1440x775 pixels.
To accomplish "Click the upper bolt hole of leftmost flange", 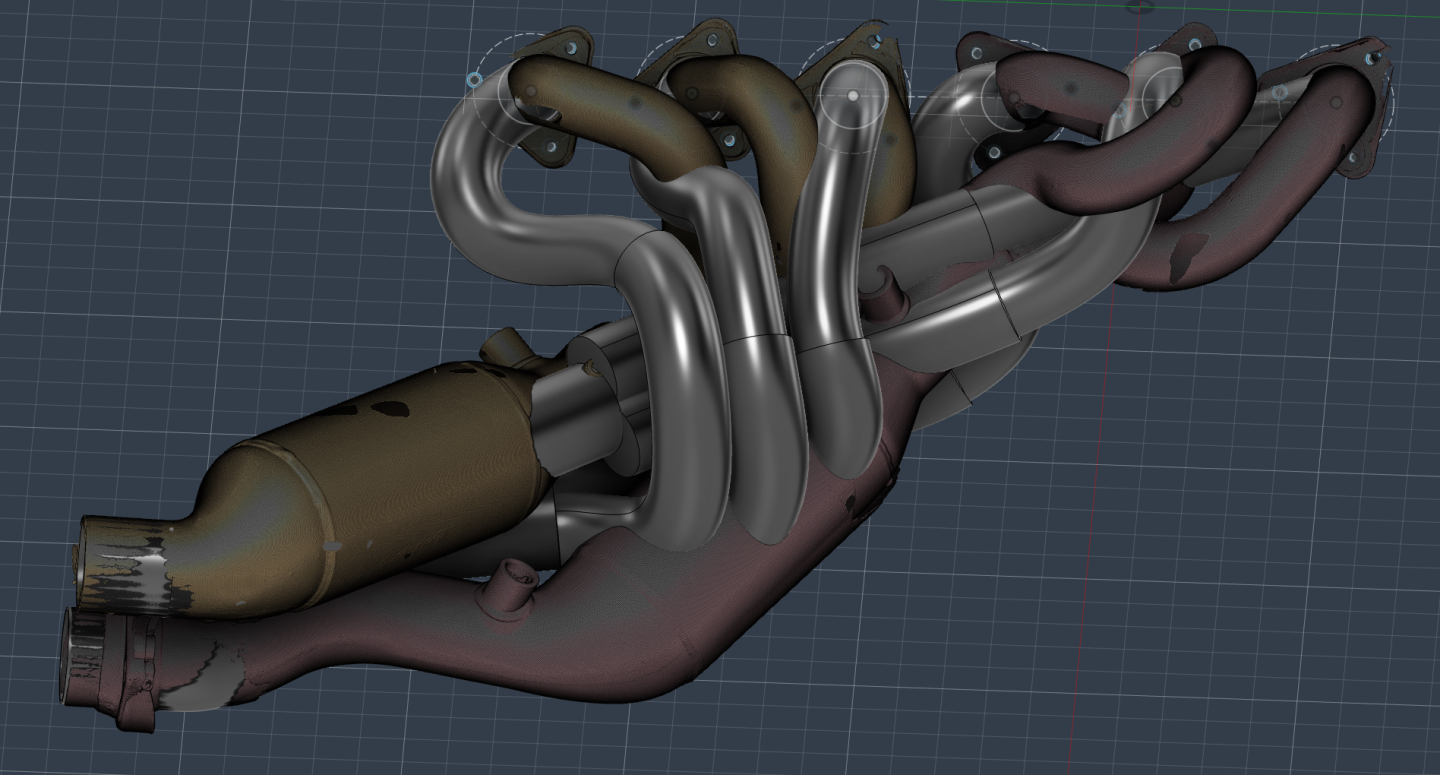I will coord(571,47).
